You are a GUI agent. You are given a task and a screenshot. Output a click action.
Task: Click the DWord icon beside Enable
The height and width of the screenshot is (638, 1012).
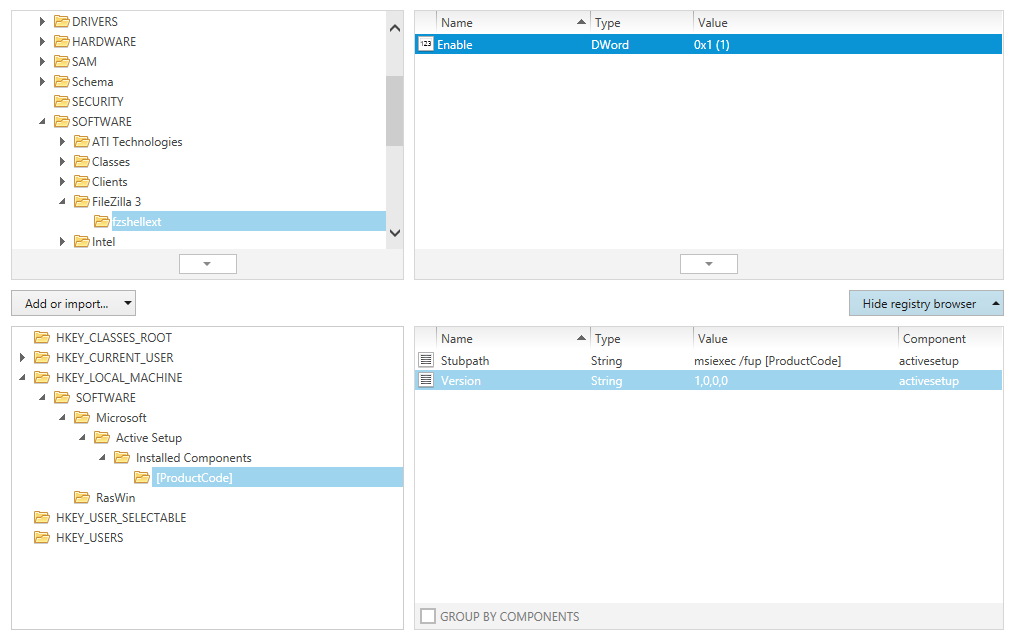point(426,45)
